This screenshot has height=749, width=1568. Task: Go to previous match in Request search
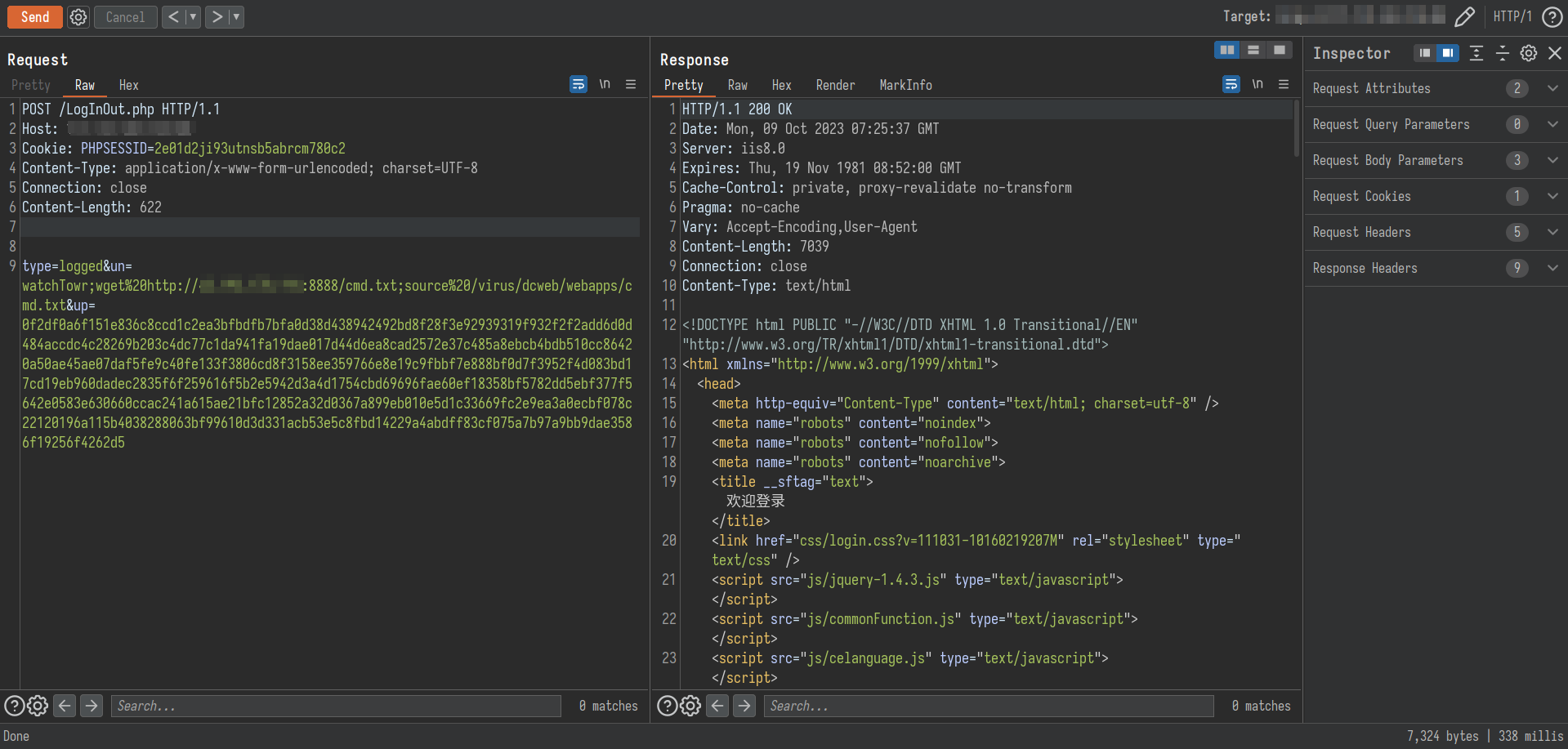pos(65,706)
